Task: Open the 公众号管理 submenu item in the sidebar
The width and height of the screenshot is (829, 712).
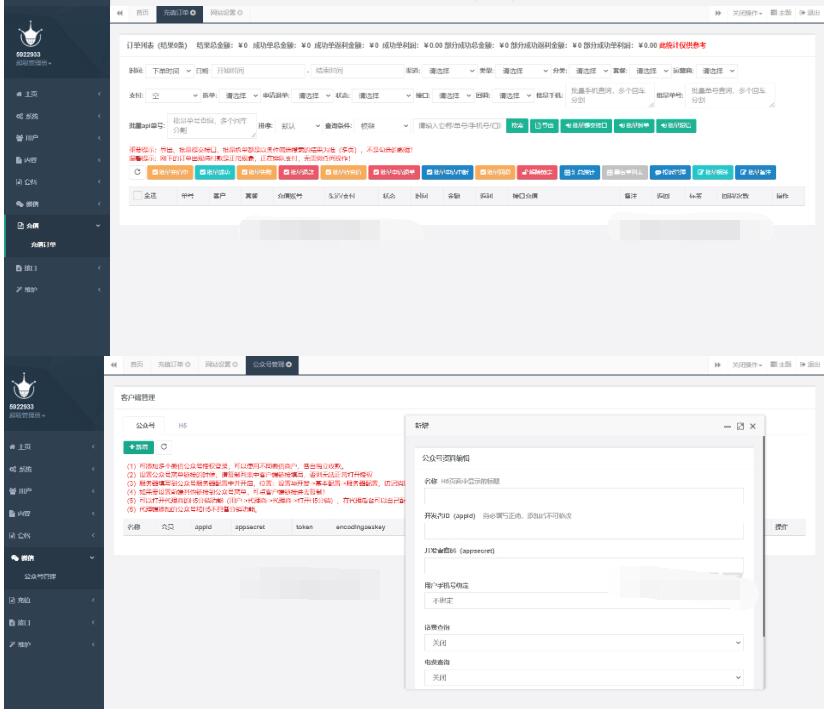Action: (x=42, y=577)
